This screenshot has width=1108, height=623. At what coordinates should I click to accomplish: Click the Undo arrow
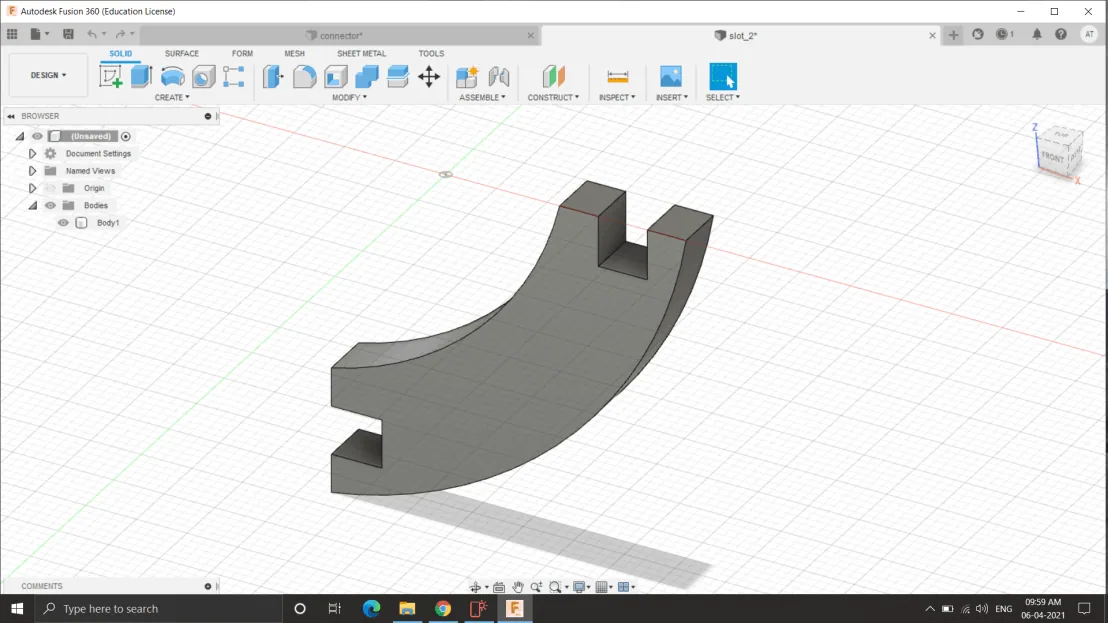point(92,34)
